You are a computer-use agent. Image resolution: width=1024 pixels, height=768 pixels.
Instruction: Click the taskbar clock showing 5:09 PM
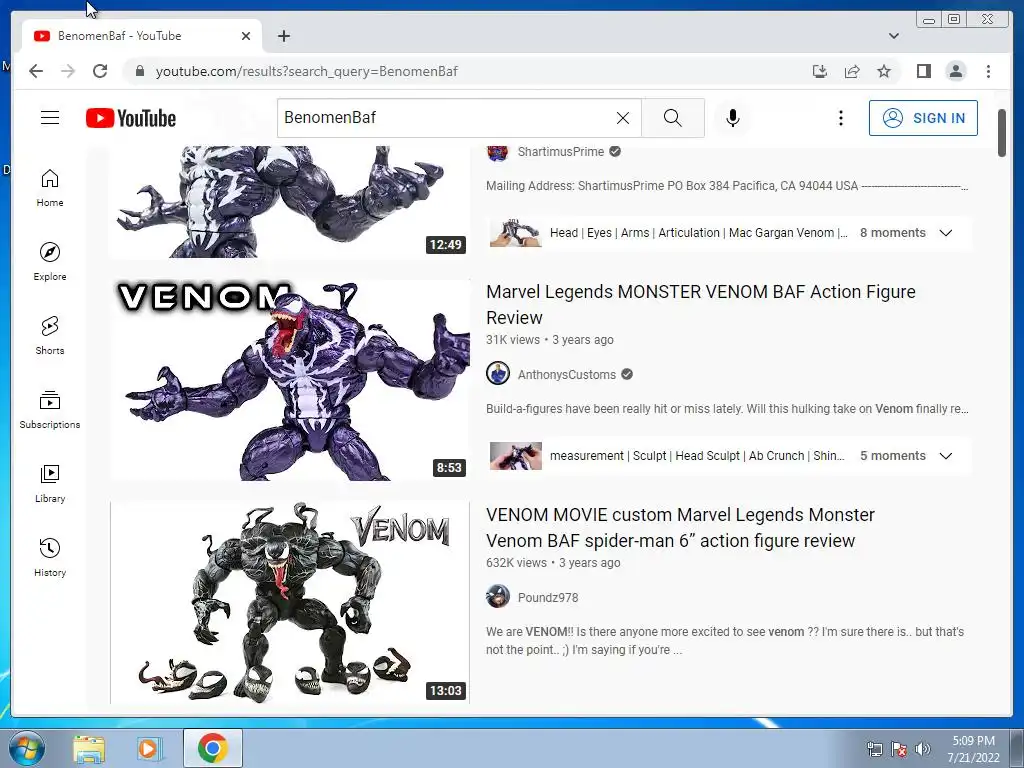tap(973, 749)
